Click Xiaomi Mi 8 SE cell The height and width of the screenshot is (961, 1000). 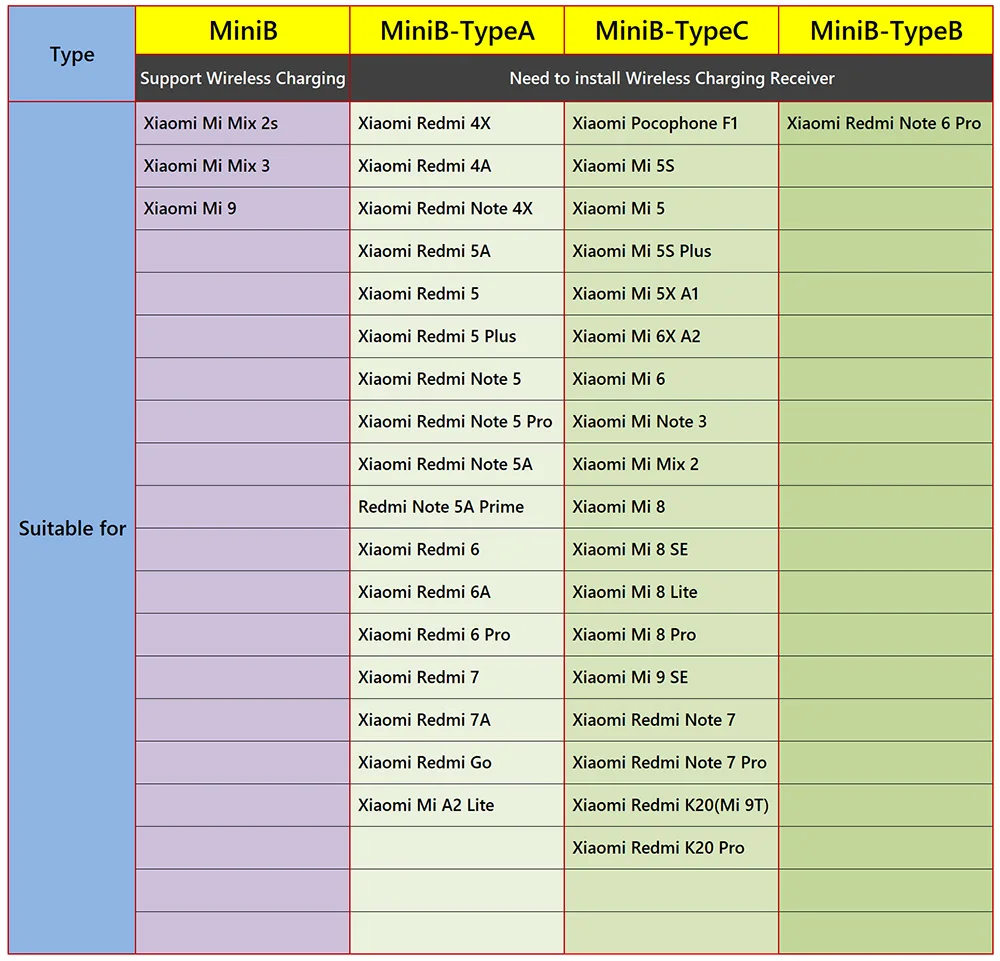[x=671, y=550]
